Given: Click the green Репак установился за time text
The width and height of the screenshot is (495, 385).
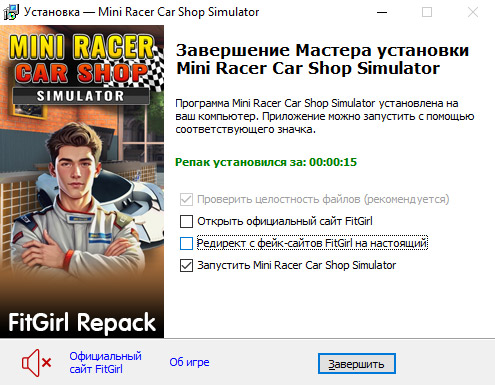Looking at the screenshot, I should coord(266,162).
